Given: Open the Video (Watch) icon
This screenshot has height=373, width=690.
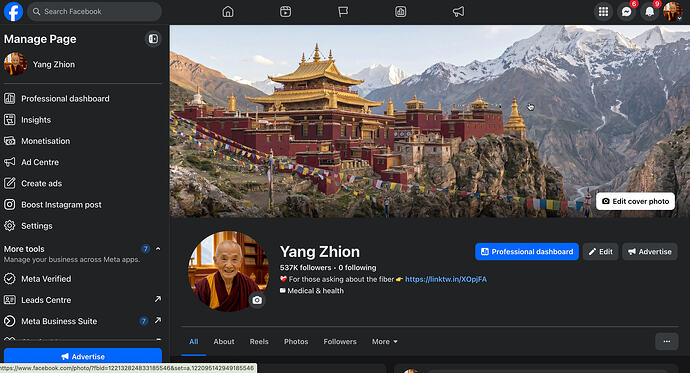Looking at the screenshot, I should click(x=286, y=11).
